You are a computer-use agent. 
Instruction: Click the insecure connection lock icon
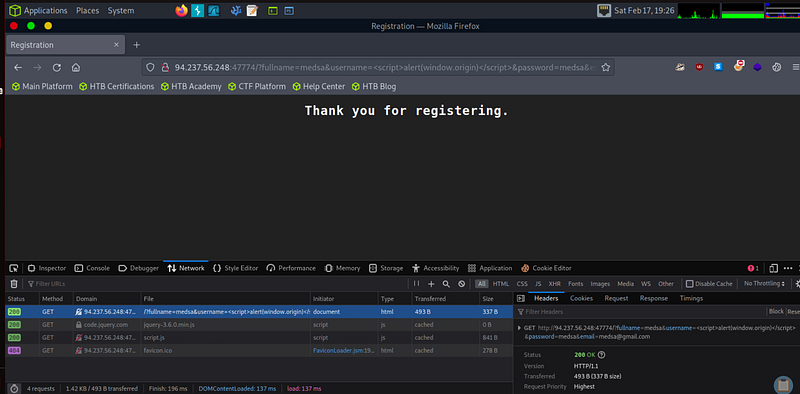(x=165, y=67)
